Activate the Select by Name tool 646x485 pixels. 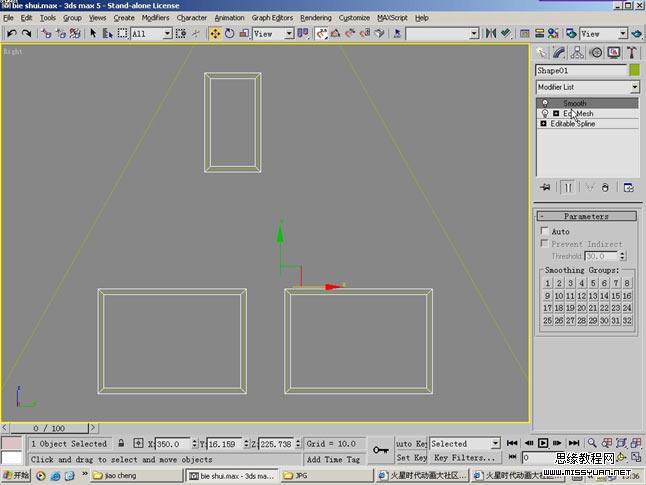(x=108, y=33)
